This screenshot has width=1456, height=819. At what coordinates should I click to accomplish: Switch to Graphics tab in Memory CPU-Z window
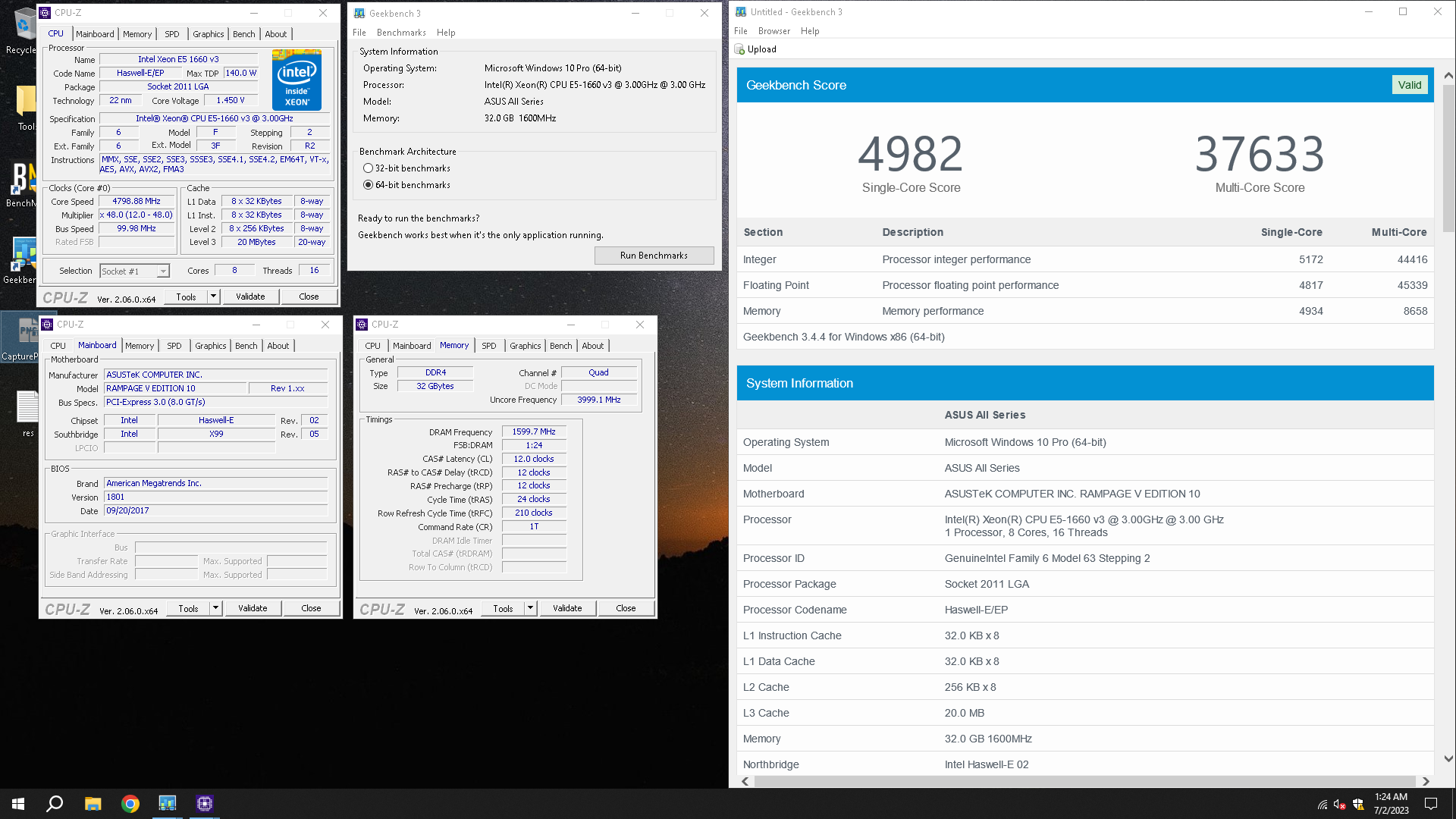tap(525, 346)
